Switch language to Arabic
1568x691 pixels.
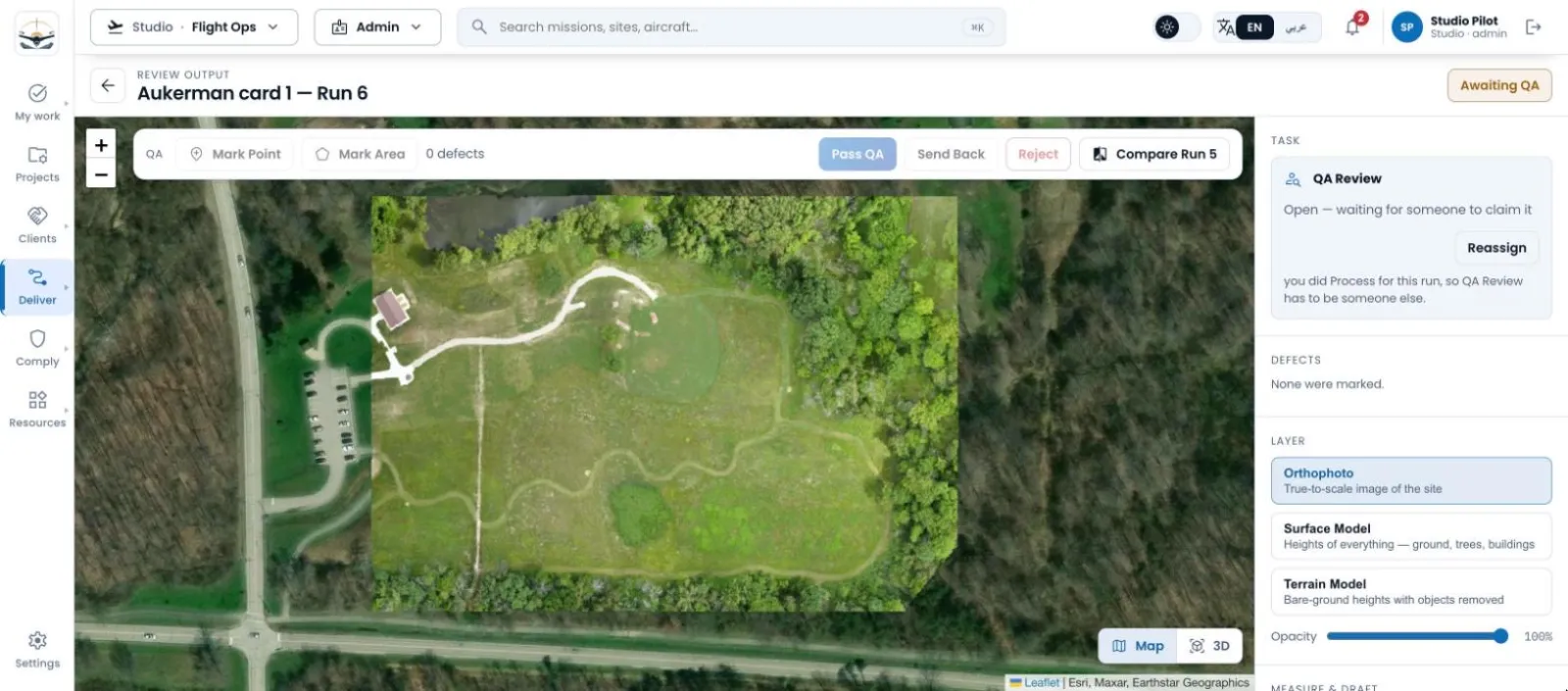(1296, 27)
